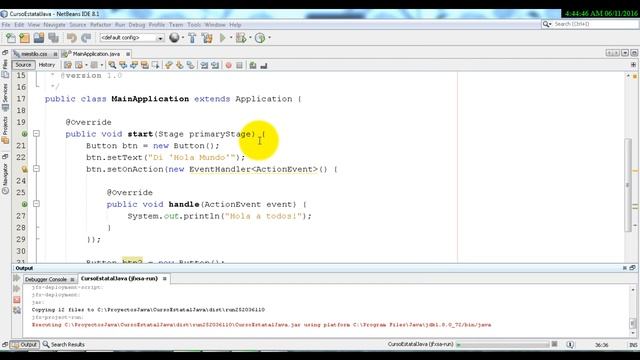Open dropdown arrow next to Run project
640x360 pixels.
coord(231,38)
